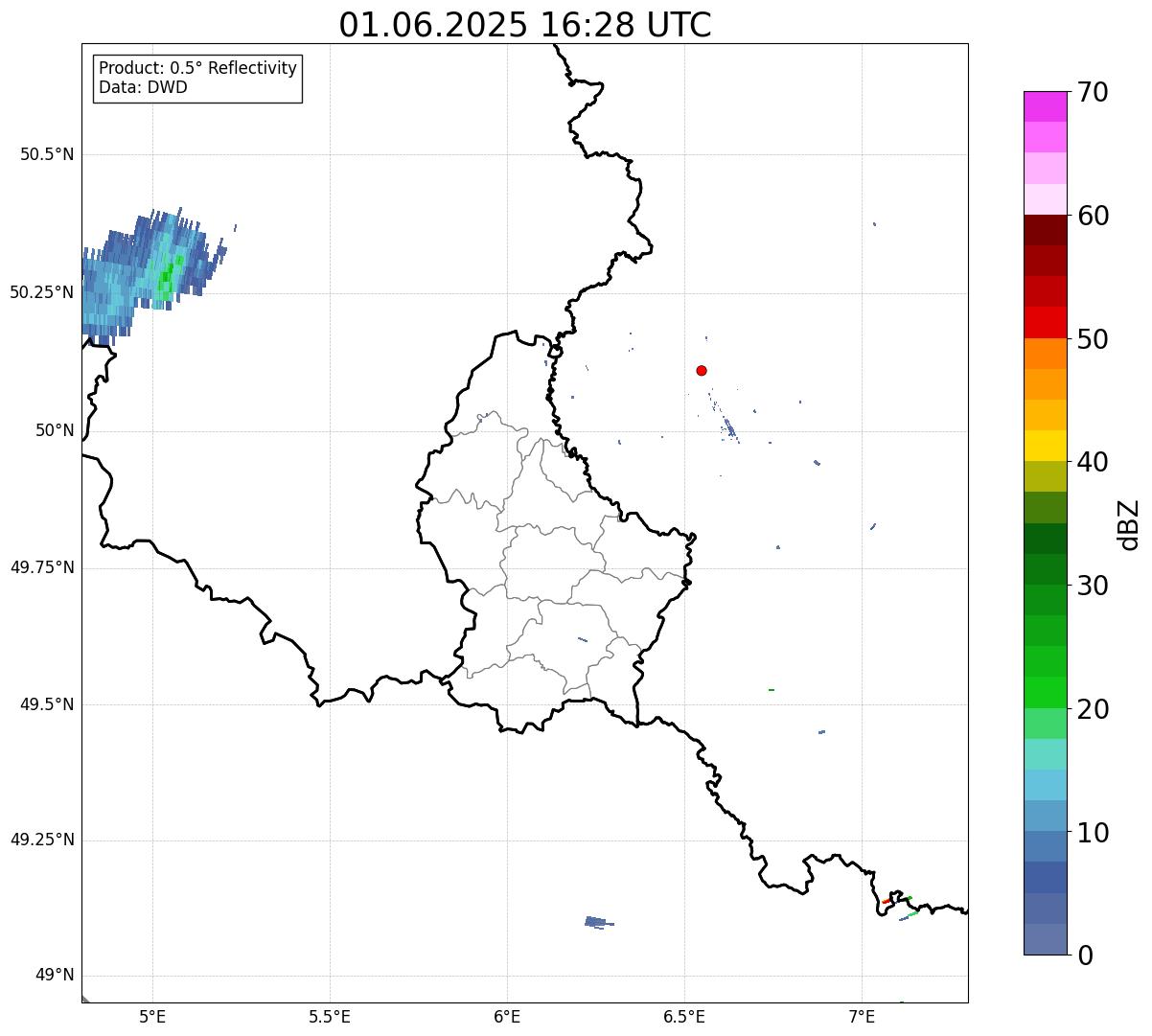Click the 49.75°N latitude tick label

(x=41, y=567)
